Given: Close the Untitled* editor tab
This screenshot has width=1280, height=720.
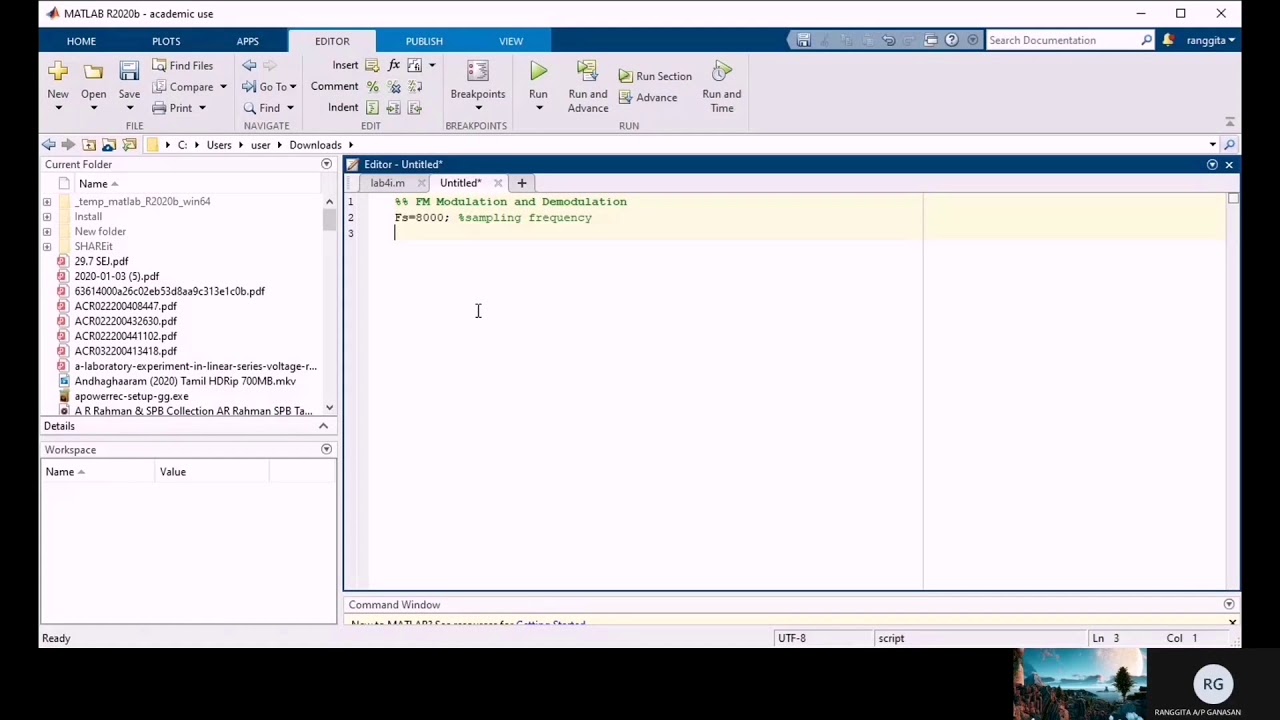Looking at the screenshot, I should click(498, 183).
